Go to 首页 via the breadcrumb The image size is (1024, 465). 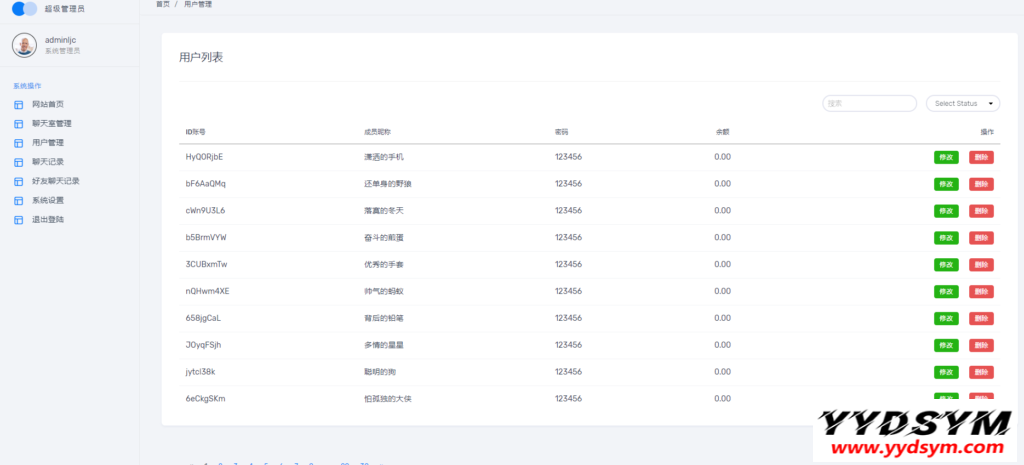tap(162, 5)
